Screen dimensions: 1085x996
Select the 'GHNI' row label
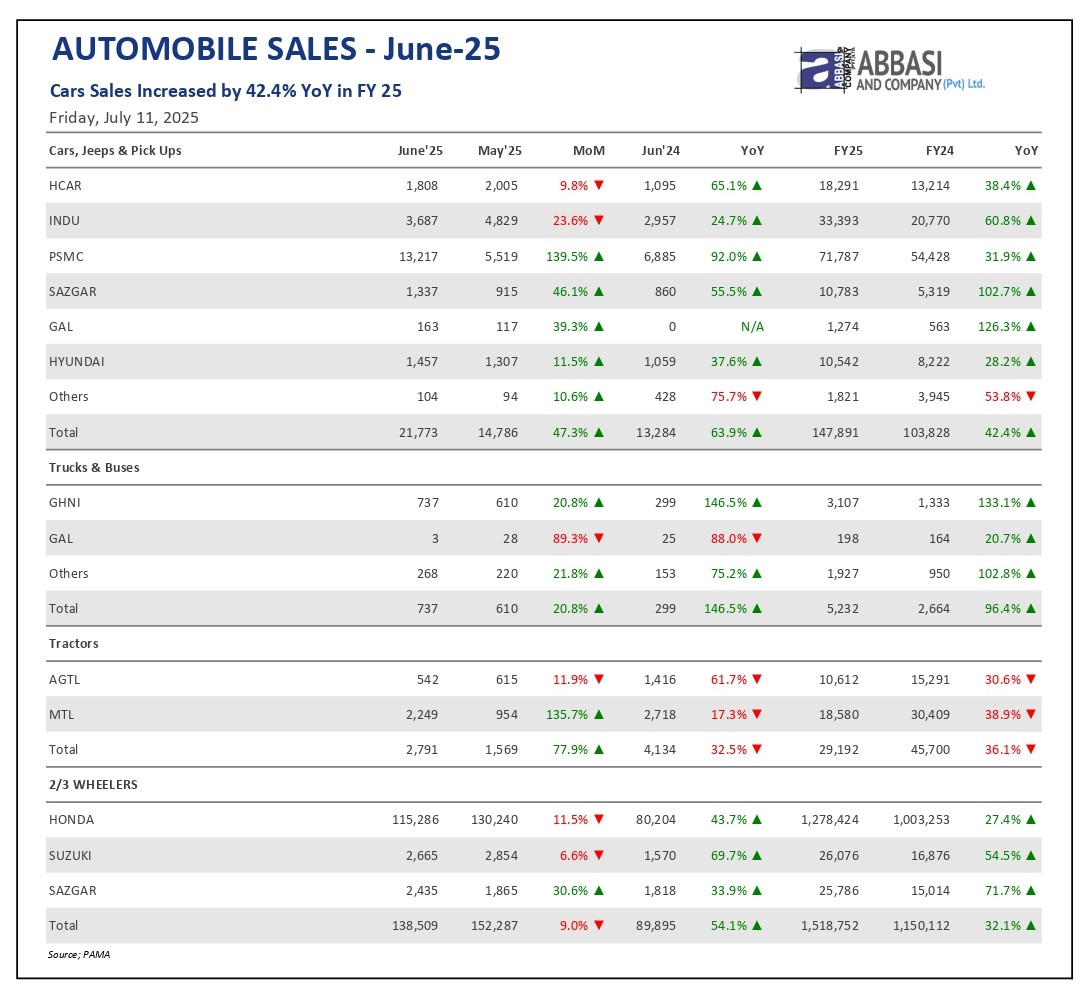pos(64,502)
